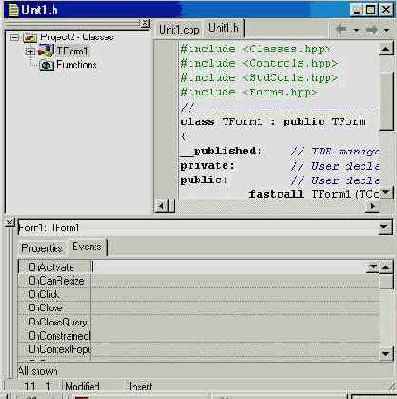397x399 pixels.
Task: Click the Unit1.h document icon in title bar
Action: coord(14,10)
